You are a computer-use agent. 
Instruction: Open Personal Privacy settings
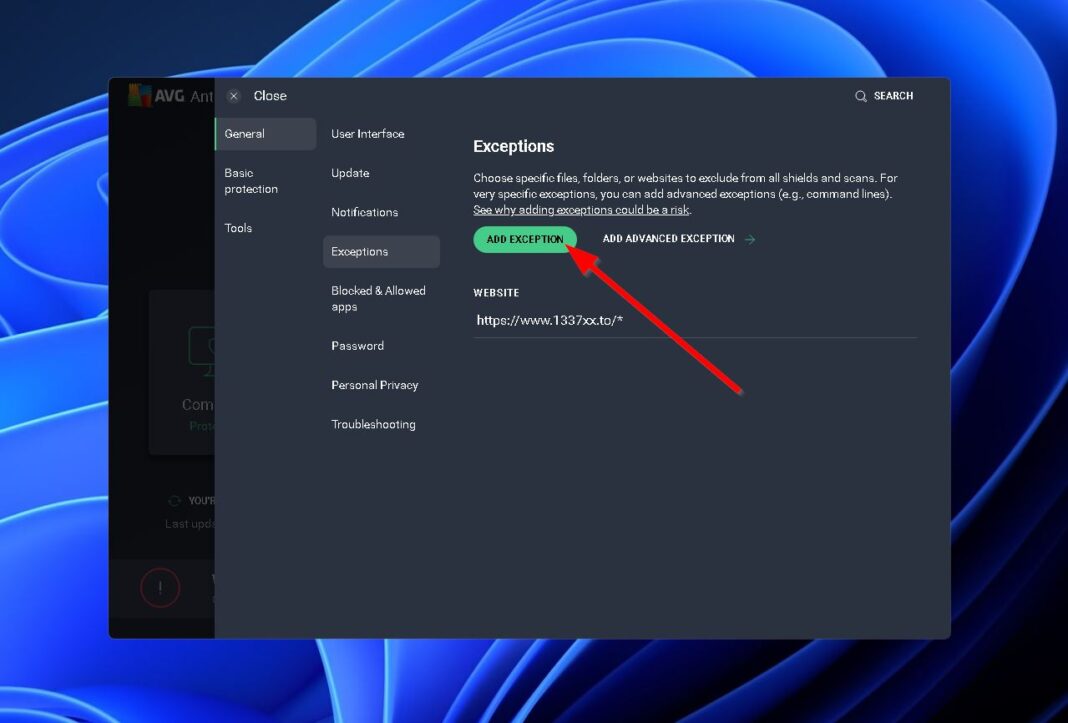[374, 384]
